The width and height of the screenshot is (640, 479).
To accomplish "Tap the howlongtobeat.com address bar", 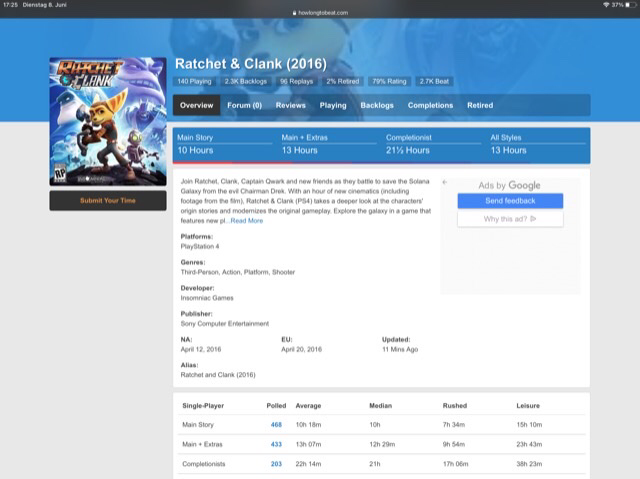I will [320, 13].
